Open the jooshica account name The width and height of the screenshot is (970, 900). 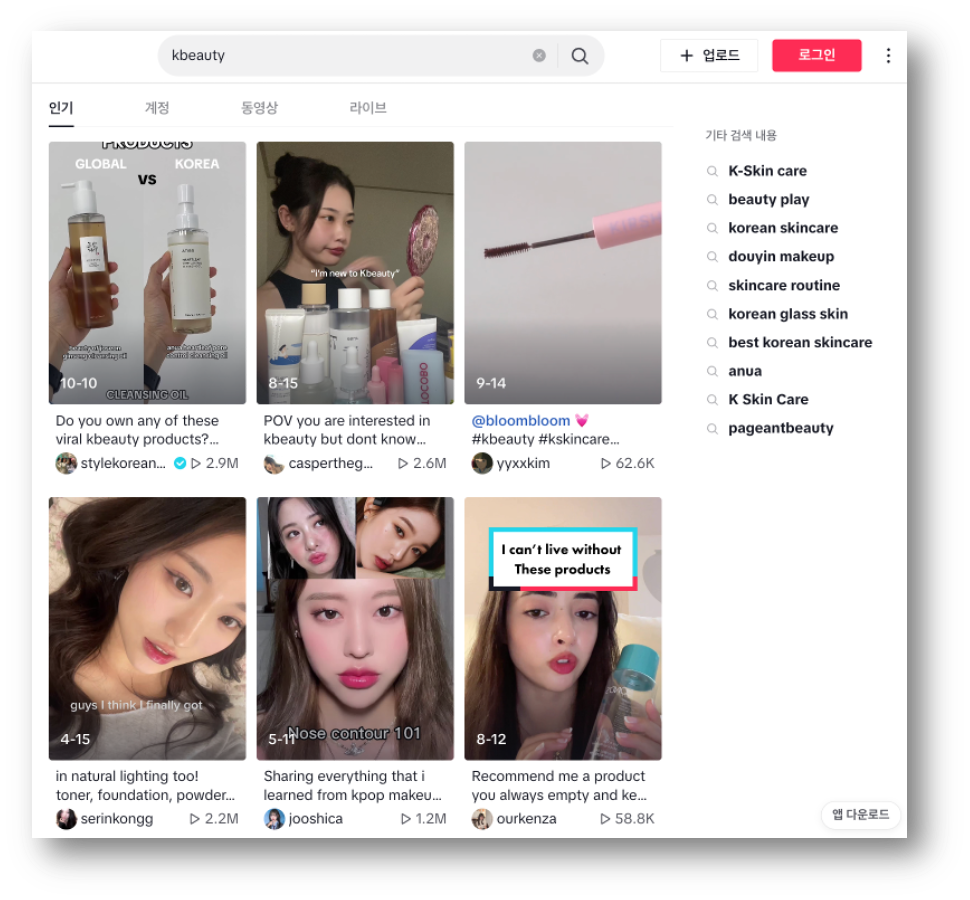[x=315, y=819]
